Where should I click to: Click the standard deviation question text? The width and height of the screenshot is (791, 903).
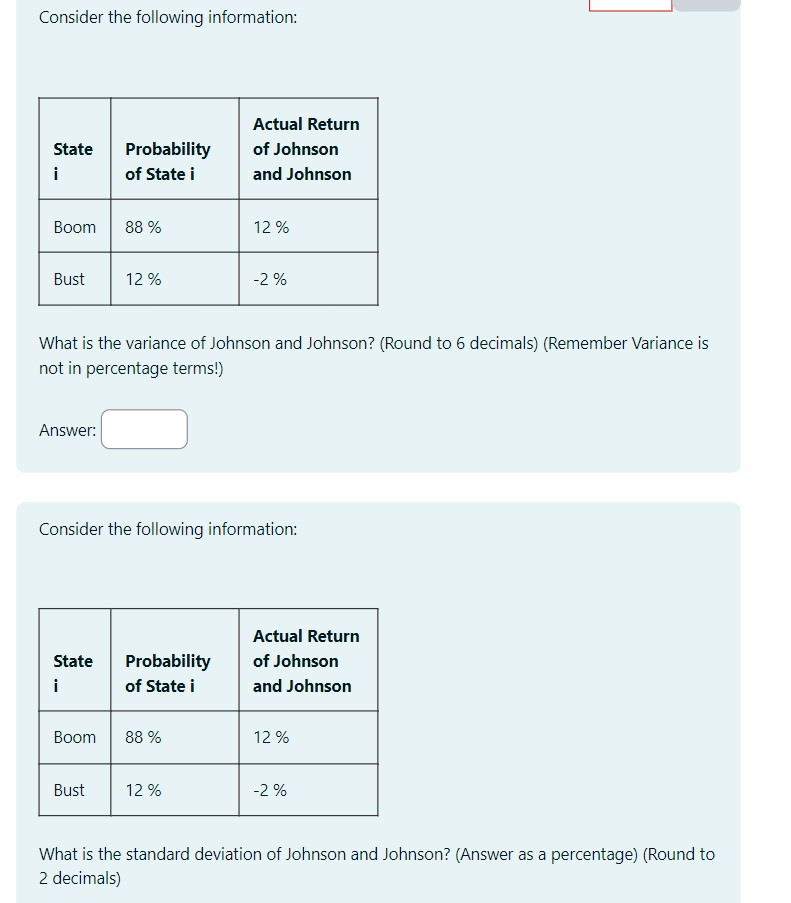click(x=377, y=866)
